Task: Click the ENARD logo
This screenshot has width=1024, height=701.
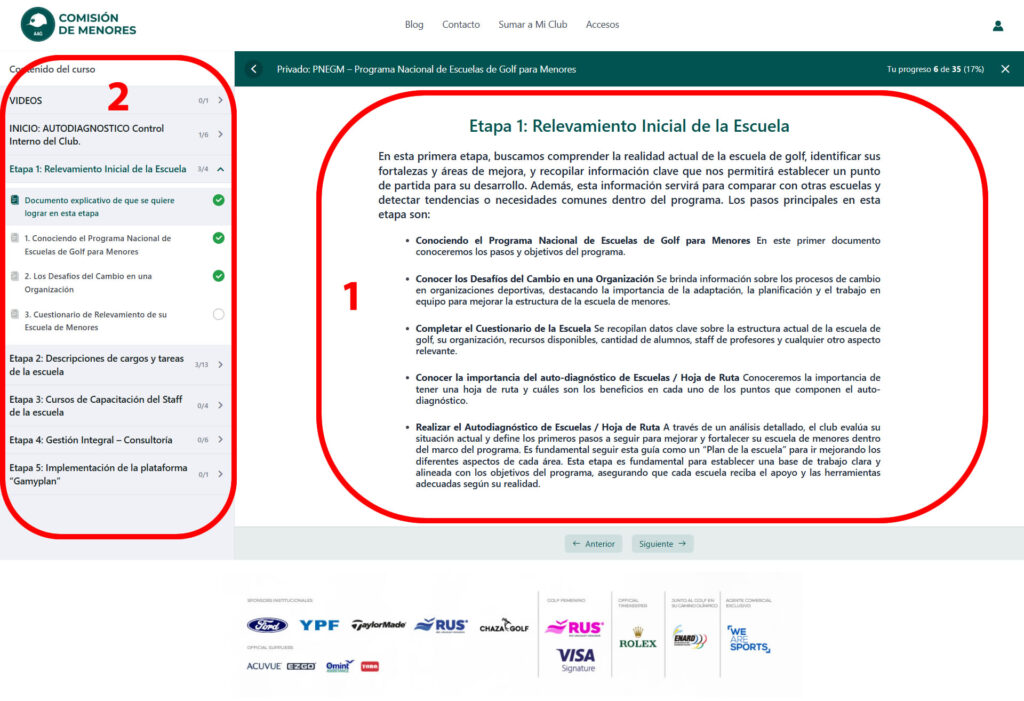Action: (690, 637)
